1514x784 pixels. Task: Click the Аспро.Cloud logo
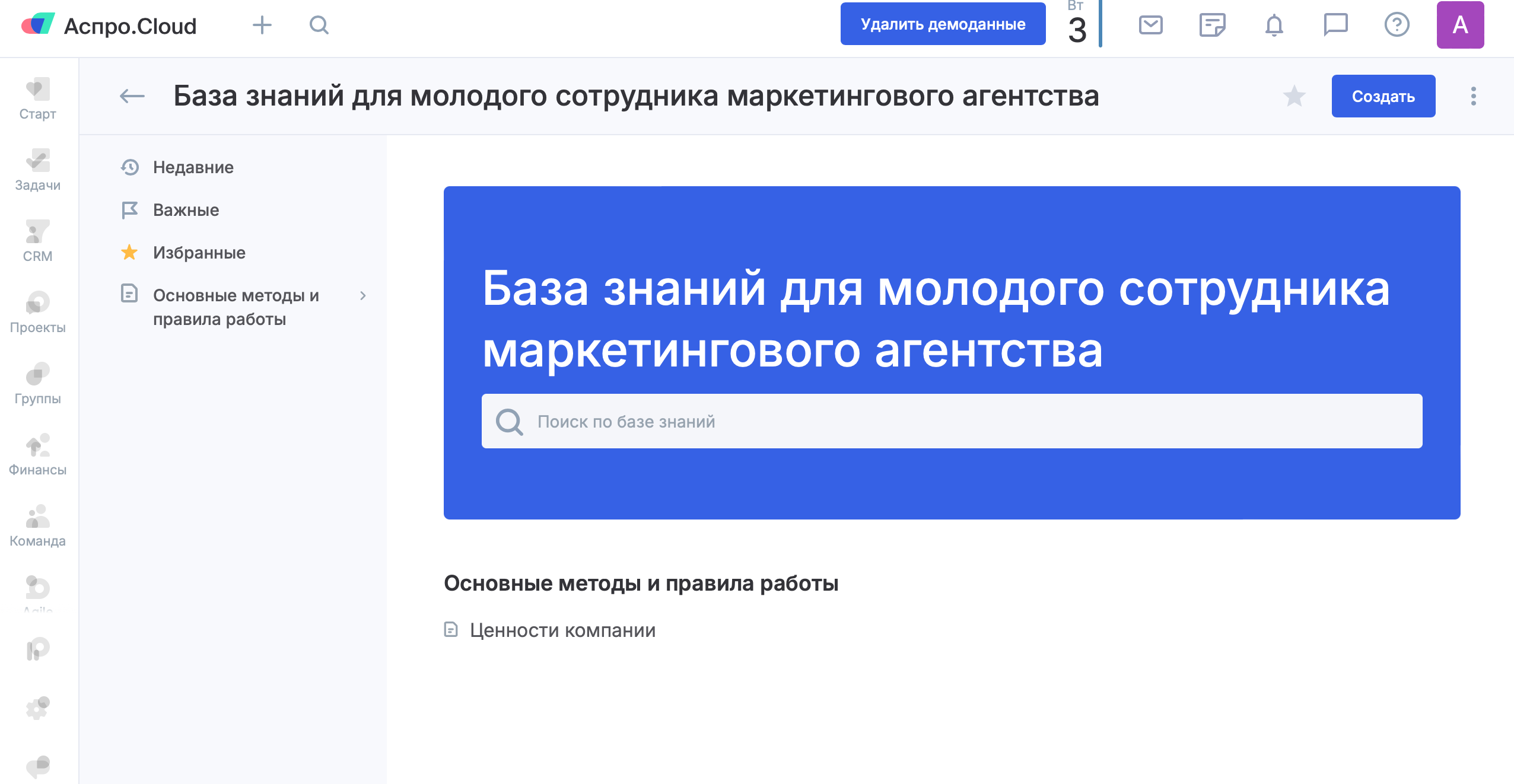tap(109, 26)
